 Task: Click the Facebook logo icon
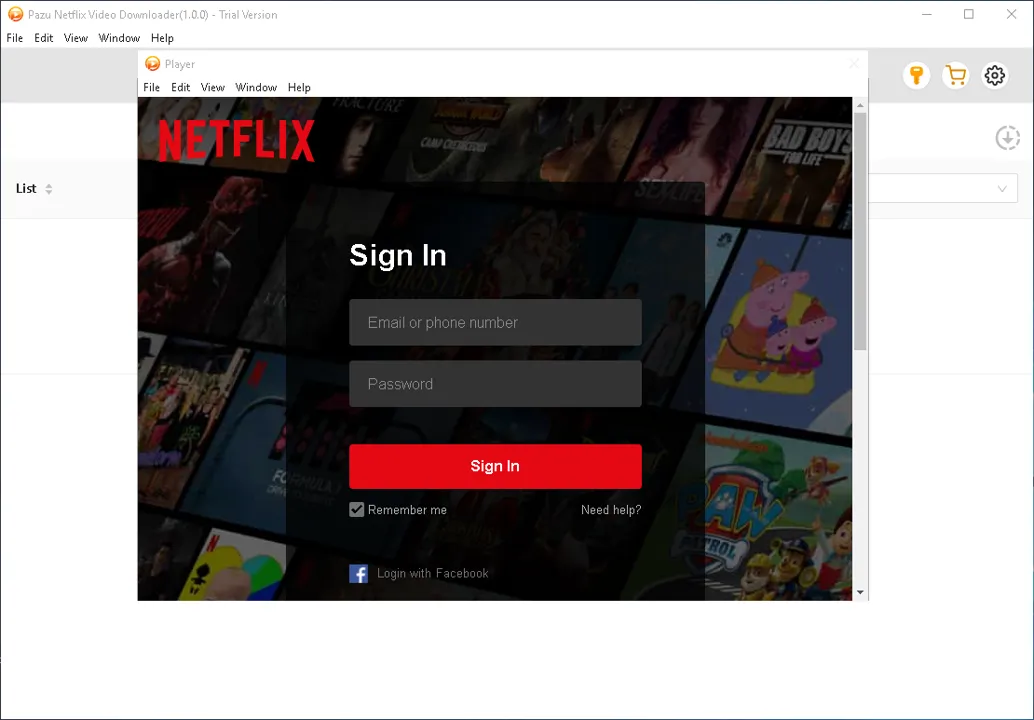pos(358,574)
